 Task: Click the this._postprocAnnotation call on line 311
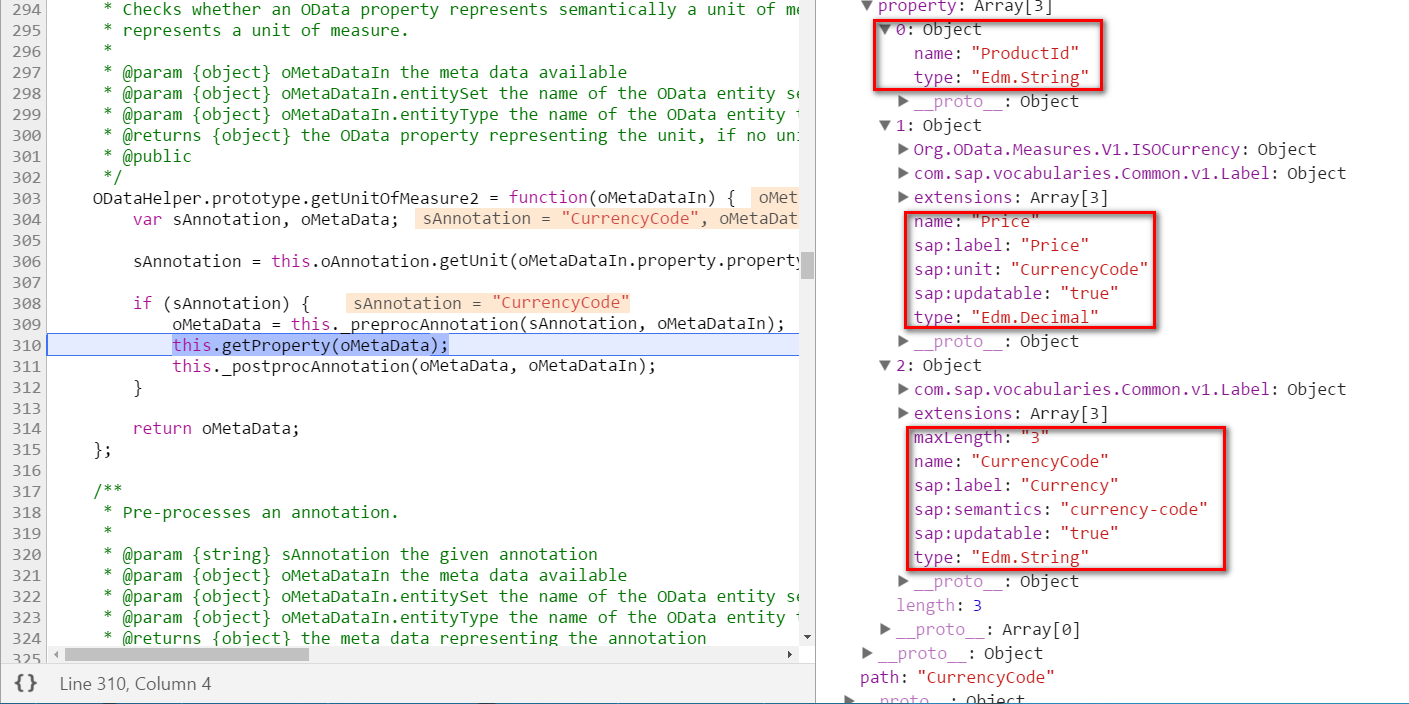click(414, 366)
